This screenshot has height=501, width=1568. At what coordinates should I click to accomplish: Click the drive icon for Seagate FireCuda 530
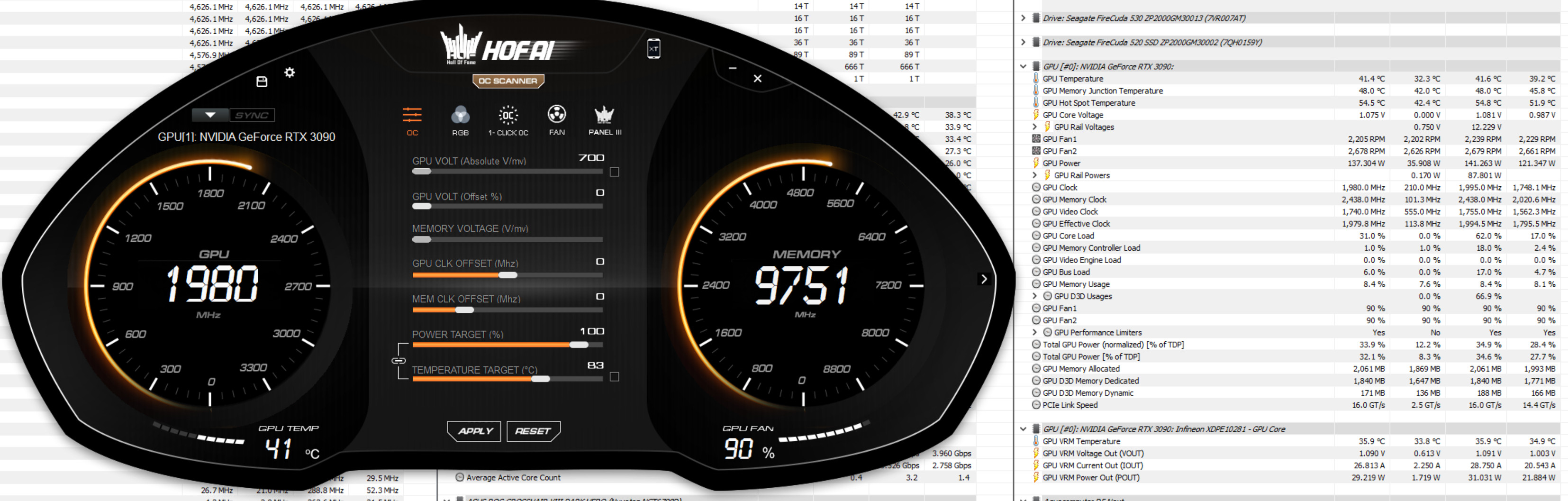[1036, 18]
